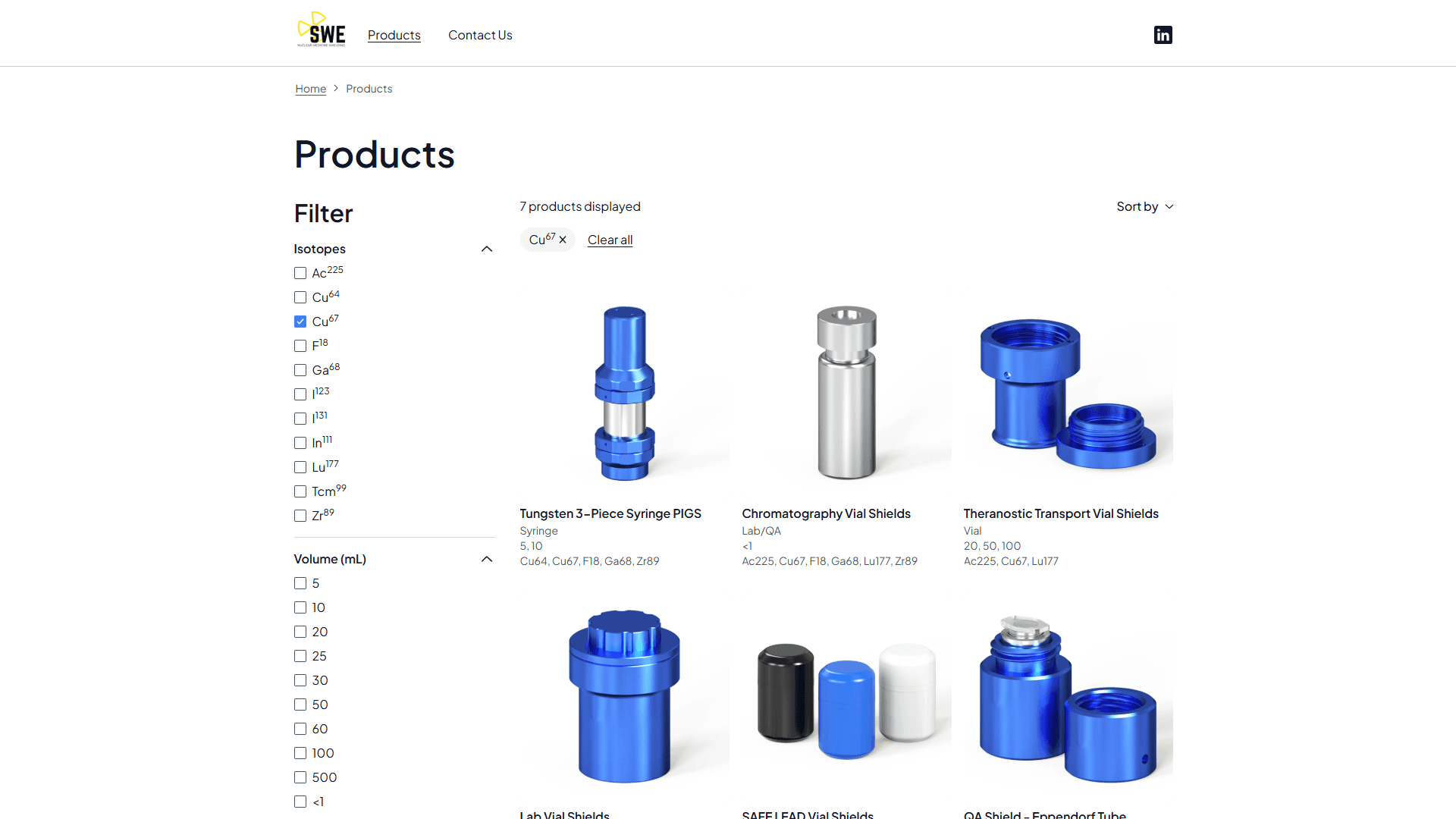Check the 50 mL volume filter
The height and width of the screenshot is (819, 1456).
tap(300, 704)
